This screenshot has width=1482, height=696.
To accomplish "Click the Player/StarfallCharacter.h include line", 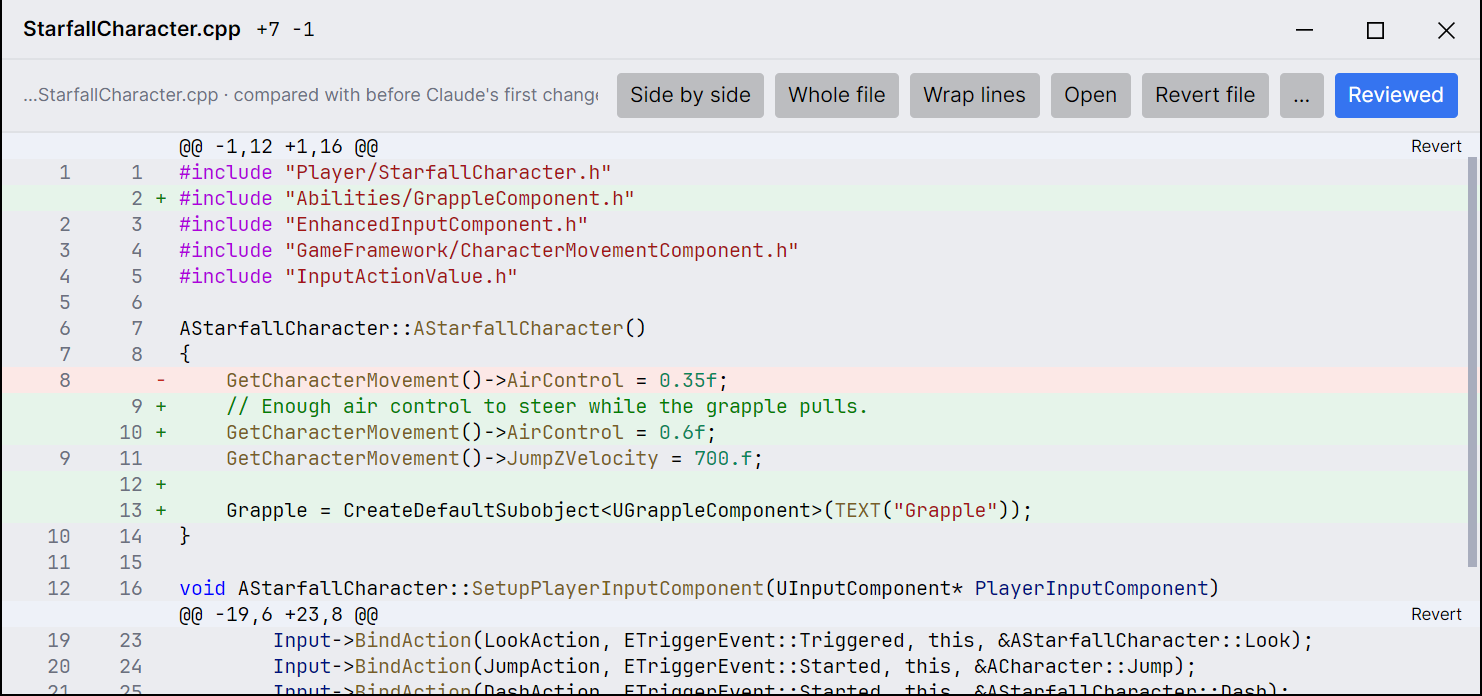I will click(x=734, y=172).
